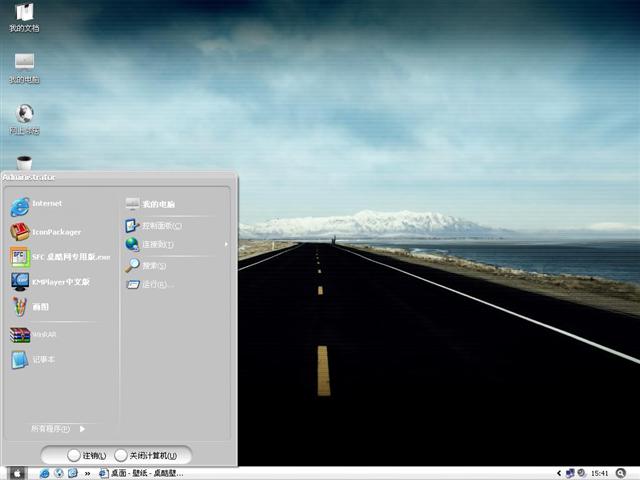The height and width of the screenshot is (480, 640).
Task: Click the 关闭计算机(U) shut down button
Action: (146, 455)
